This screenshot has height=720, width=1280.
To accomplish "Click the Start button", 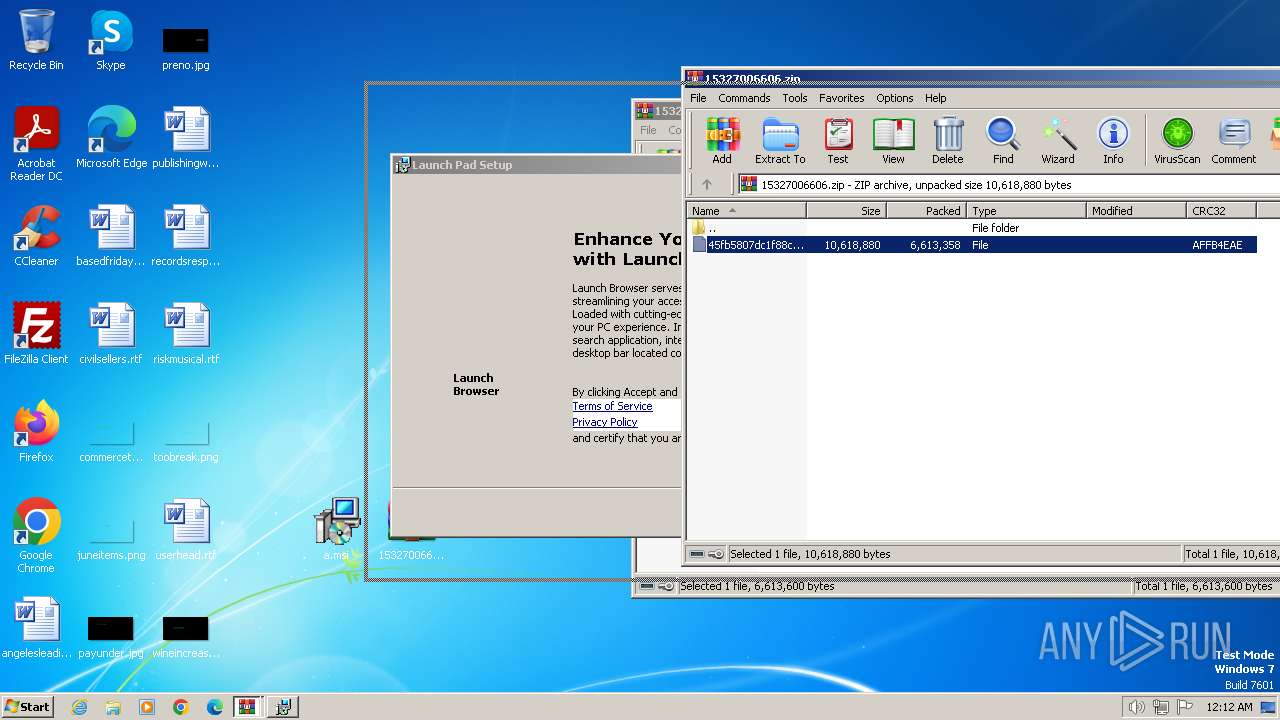I will pyautogui.click(x=28, y=706).
